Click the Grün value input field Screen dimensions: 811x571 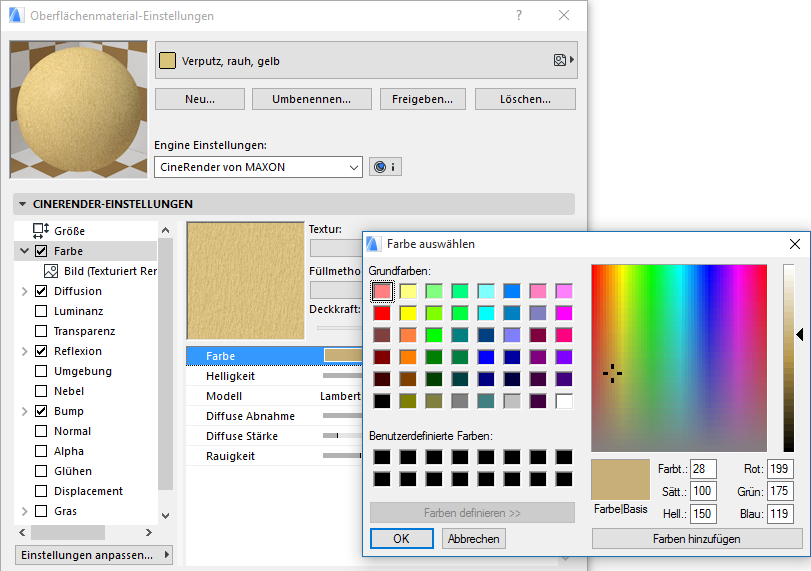click(780, 491)
